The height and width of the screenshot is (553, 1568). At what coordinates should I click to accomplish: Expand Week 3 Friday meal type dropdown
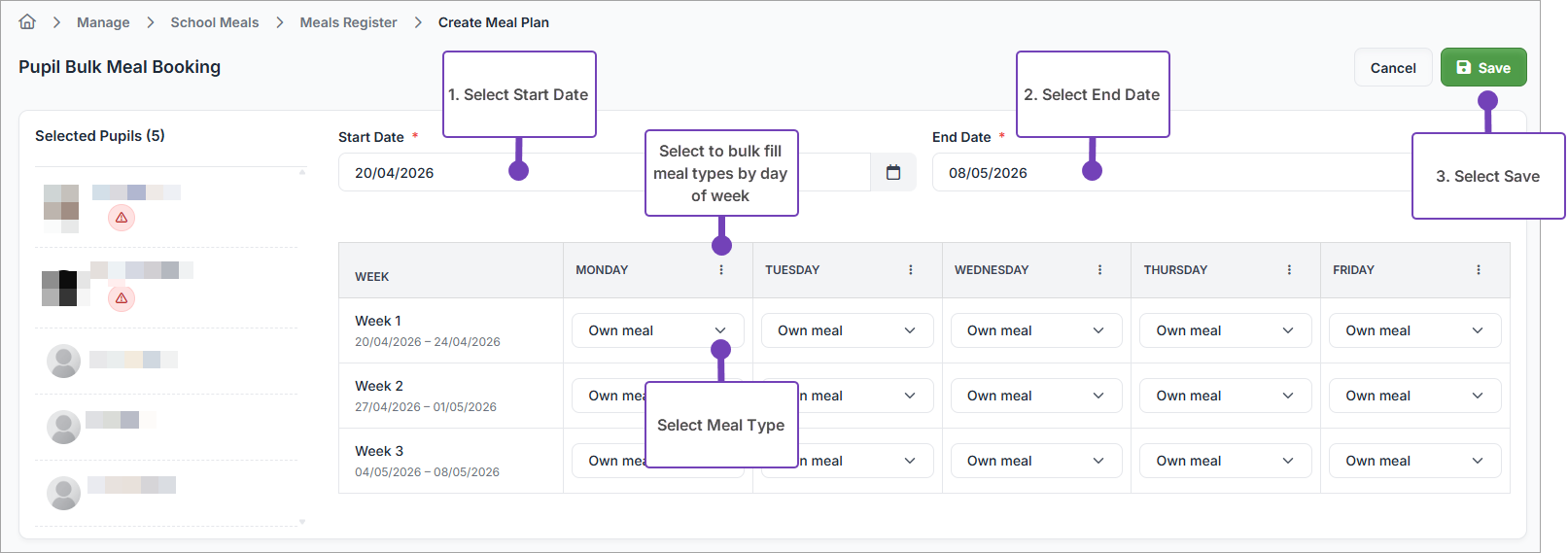(x=1414, y=461)
